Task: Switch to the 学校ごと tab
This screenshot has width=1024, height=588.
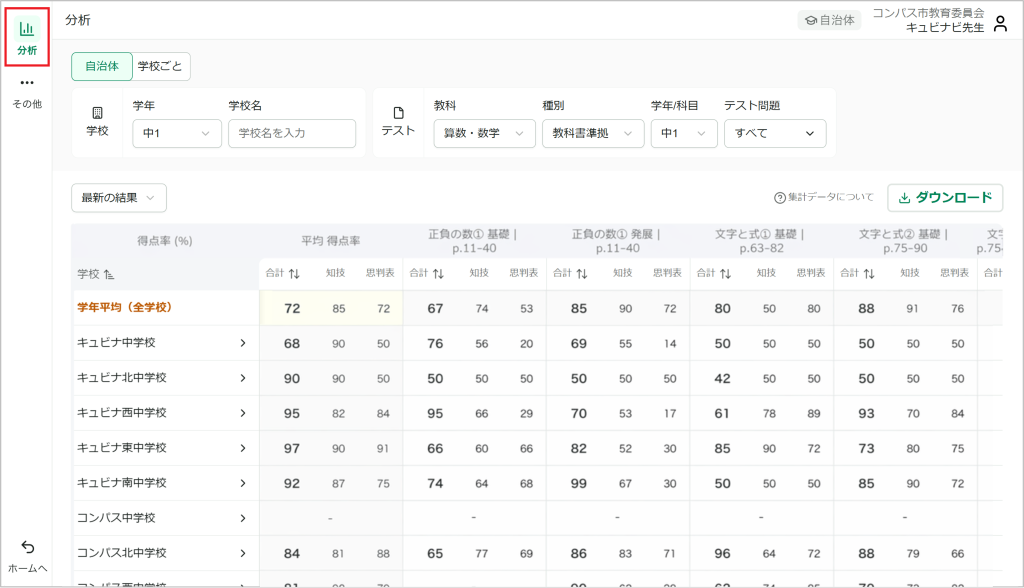Action: point(160,66)
